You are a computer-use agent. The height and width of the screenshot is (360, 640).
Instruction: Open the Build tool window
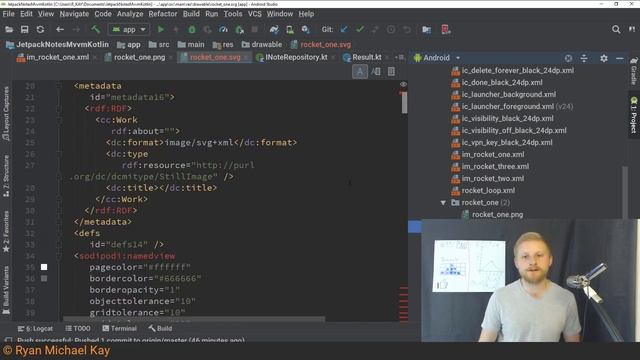click(x=160, y=329)
